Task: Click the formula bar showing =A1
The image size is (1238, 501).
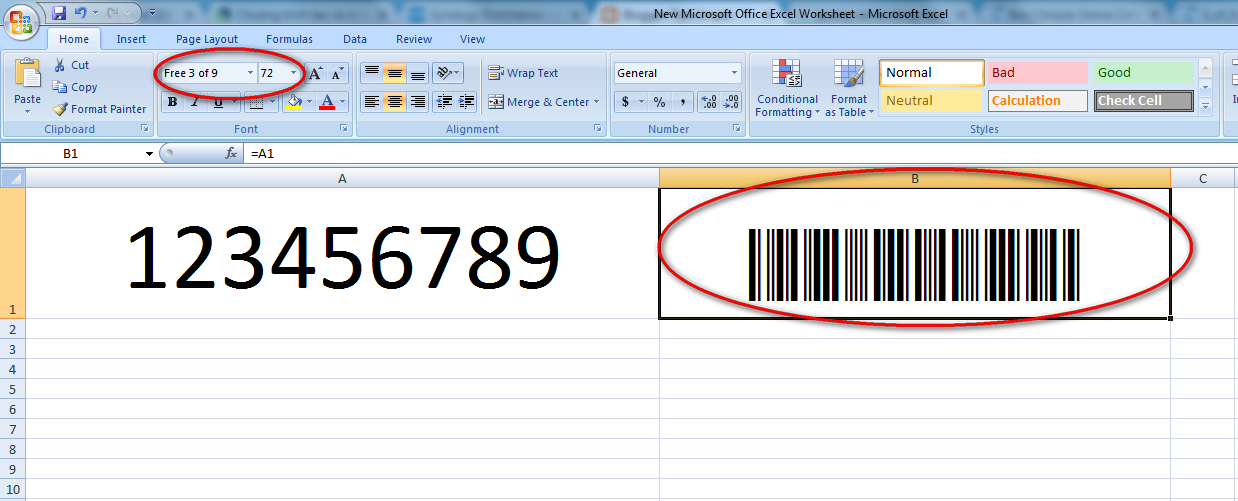Action: coord(740,153)
